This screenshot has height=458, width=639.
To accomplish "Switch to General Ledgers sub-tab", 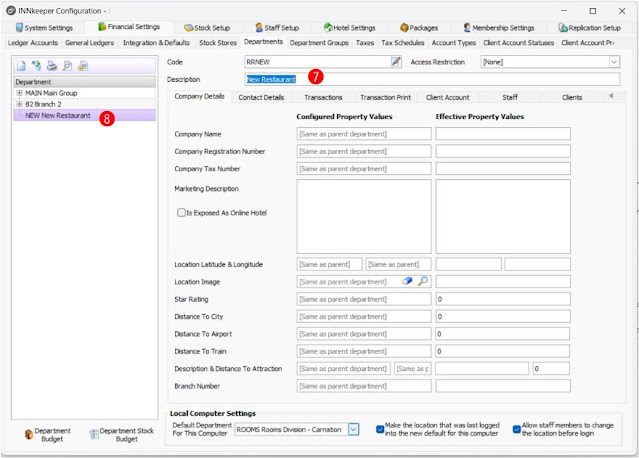I will click(90, 43).
